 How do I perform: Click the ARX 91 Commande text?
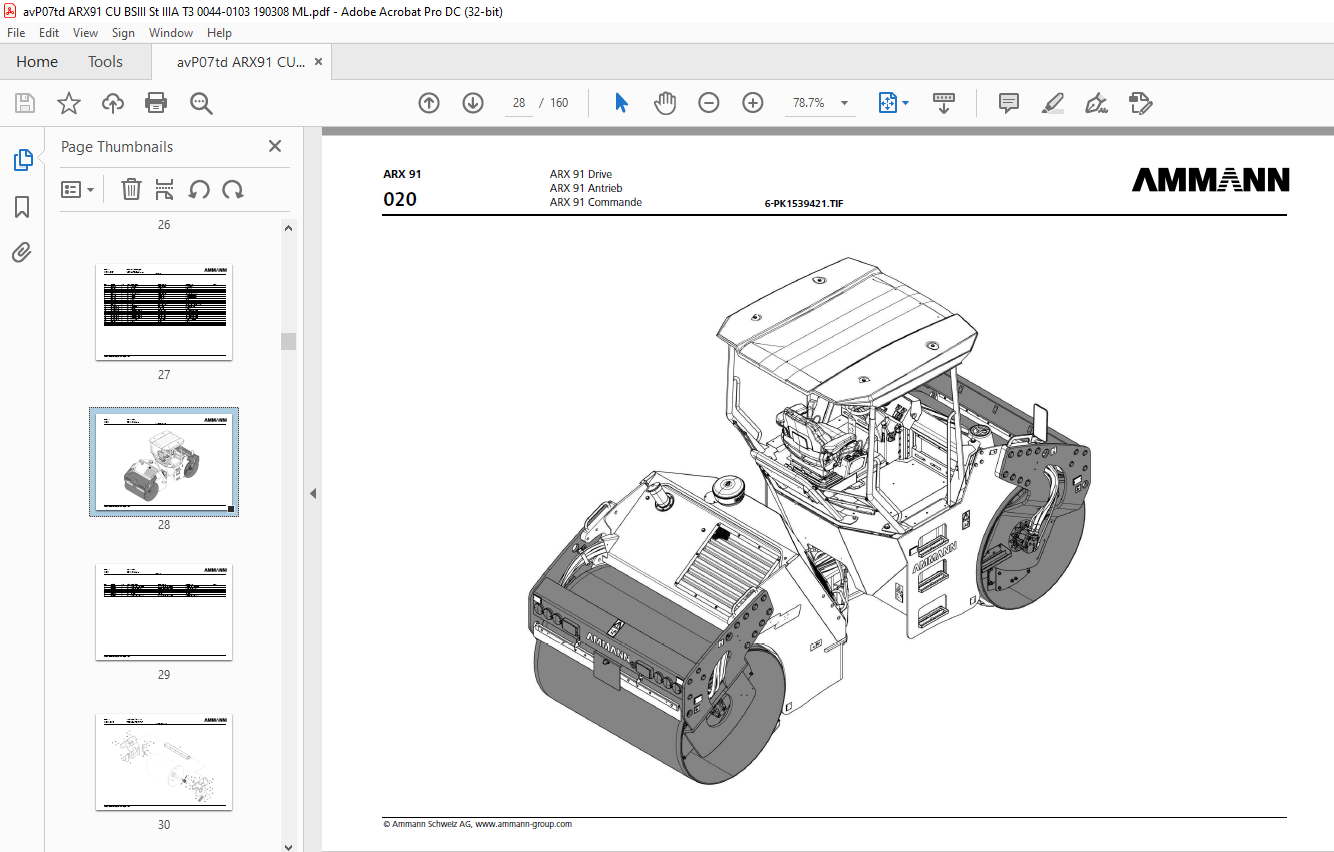[x=596, y=202]
